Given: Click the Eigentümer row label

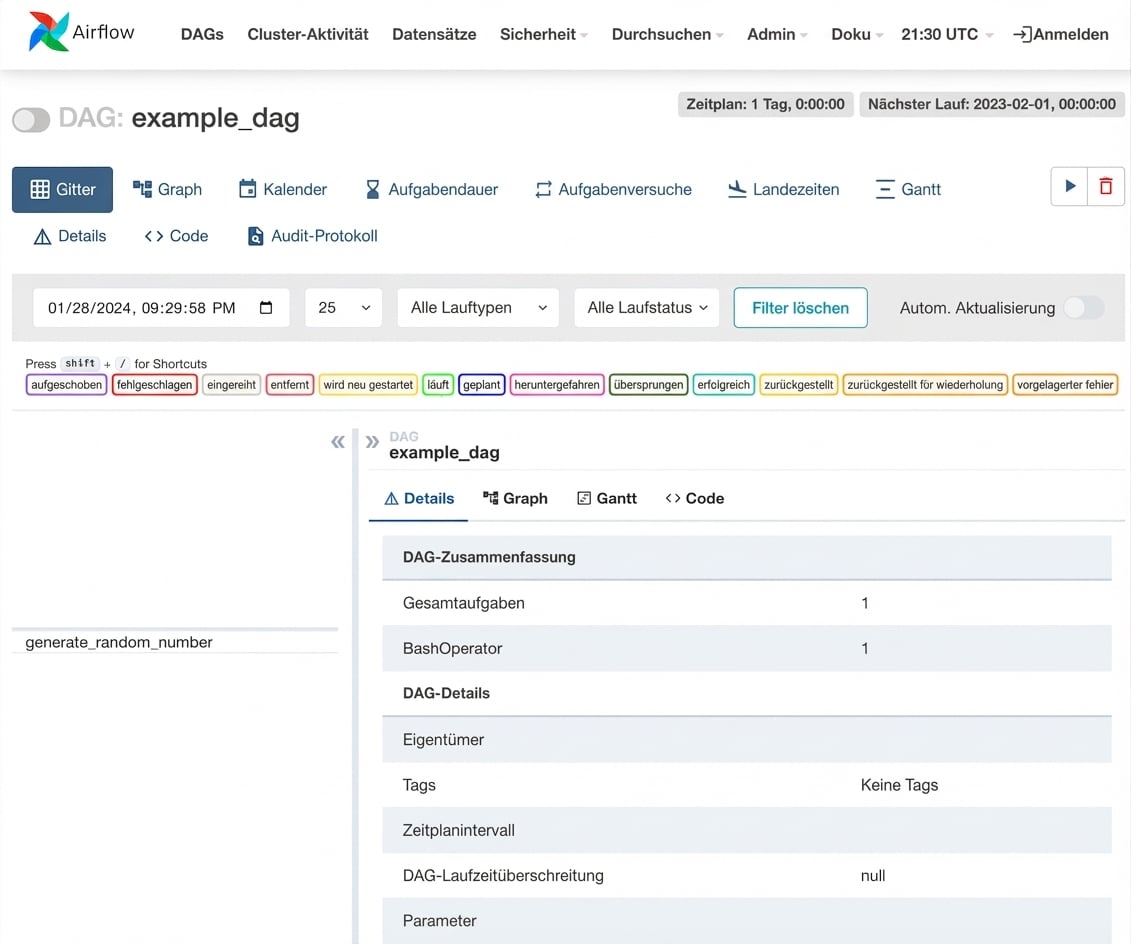Looking at the screenshot, I should point(443,739).
